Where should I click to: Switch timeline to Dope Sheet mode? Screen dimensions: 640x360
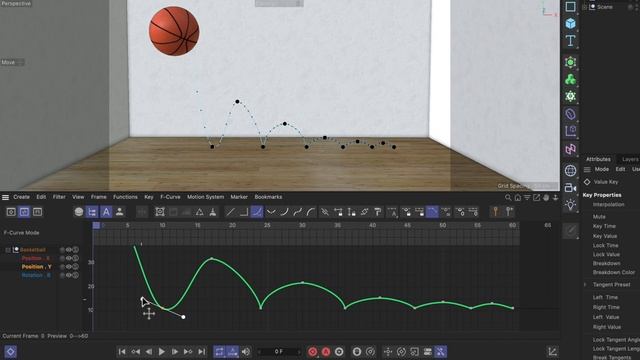click(x=11, y=212)
